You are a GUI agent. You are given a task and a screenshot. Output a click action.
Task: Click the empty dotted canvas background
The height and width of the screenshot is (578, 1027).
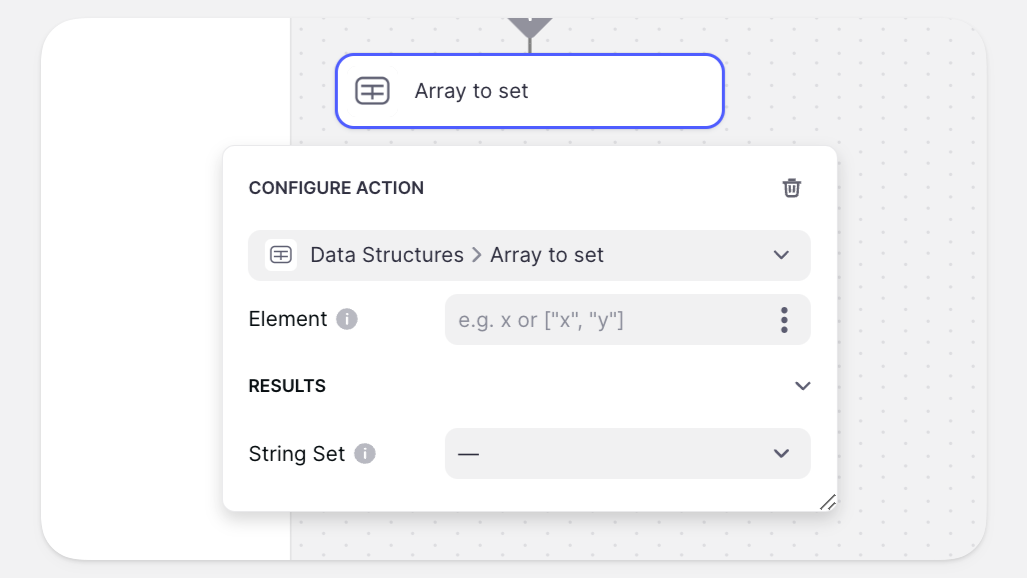910,300
